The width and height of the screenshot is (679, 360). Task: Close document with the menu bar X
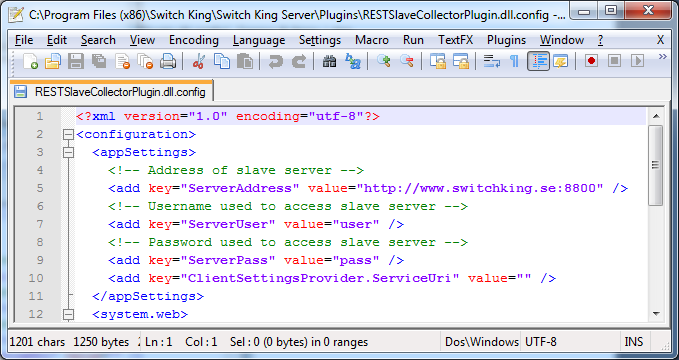(x=660, y=40)
